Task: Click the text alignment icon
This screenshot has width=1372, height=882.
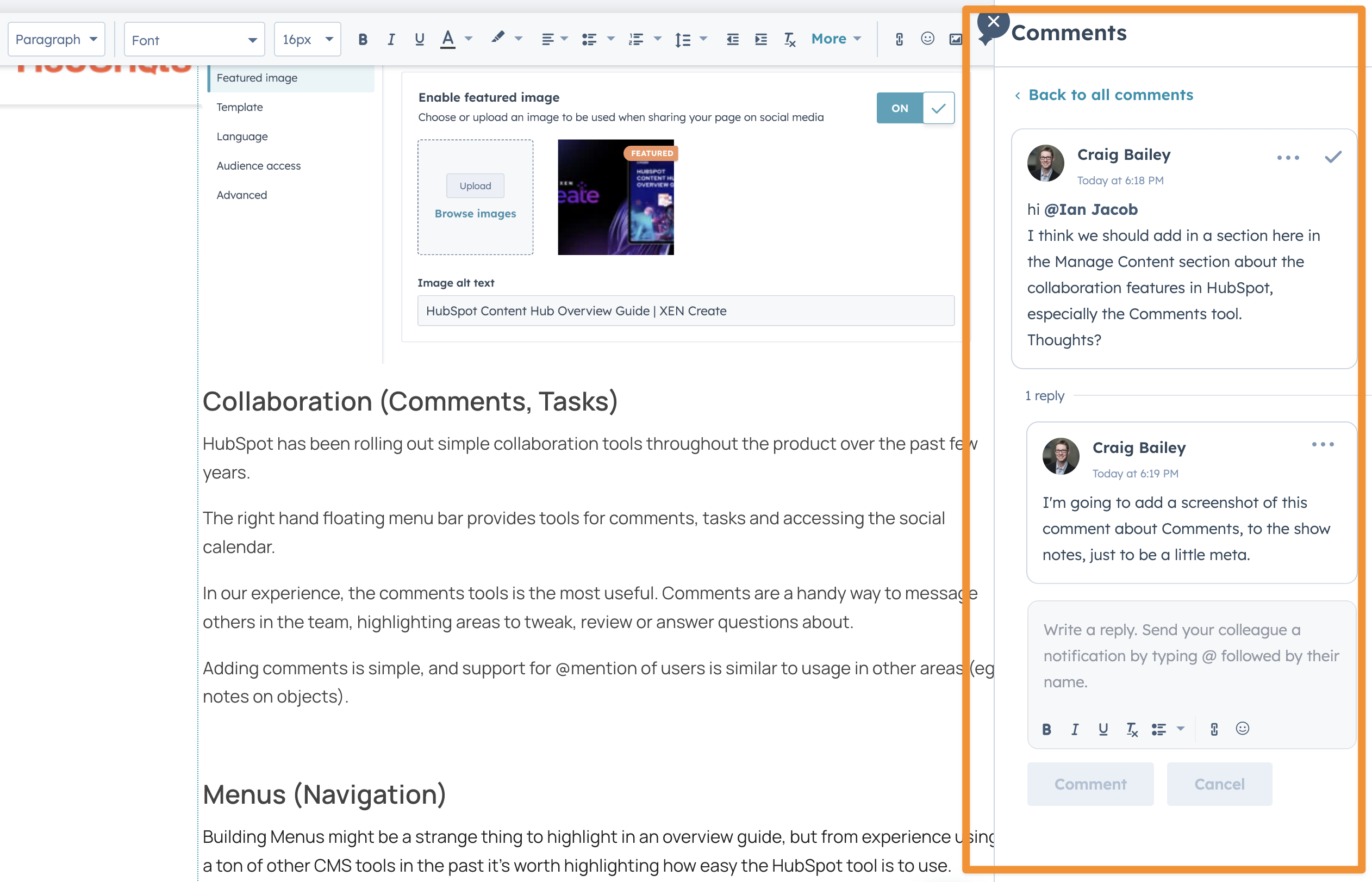Action: coord(548,40)
